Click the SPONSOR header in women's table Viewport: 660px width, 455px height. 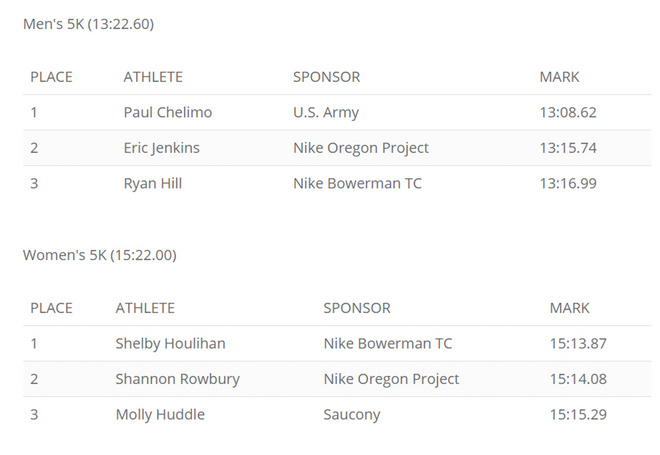point(357,308)
